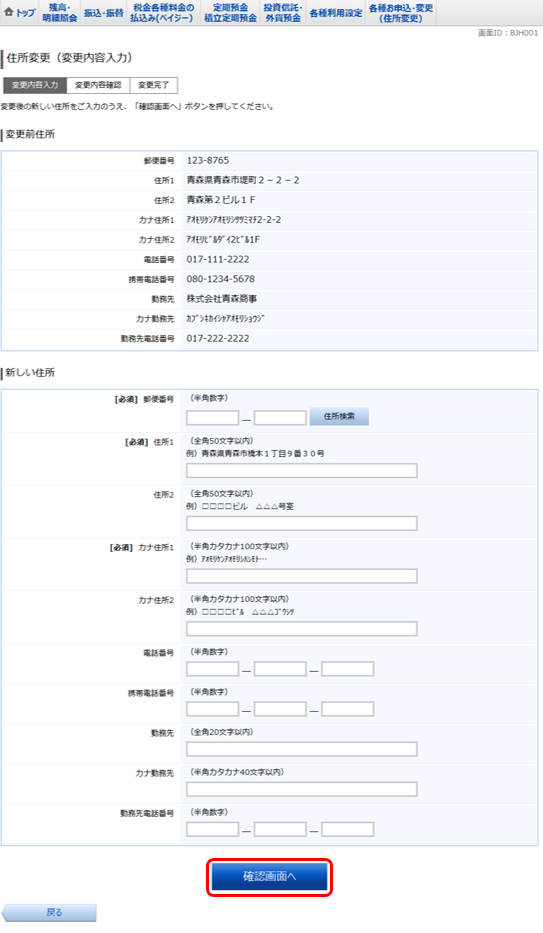The height and width of the screenshot is (933, 543).
Task: Click the 住所検索 button
Action: pyautogui.click(x=339, y=417)
